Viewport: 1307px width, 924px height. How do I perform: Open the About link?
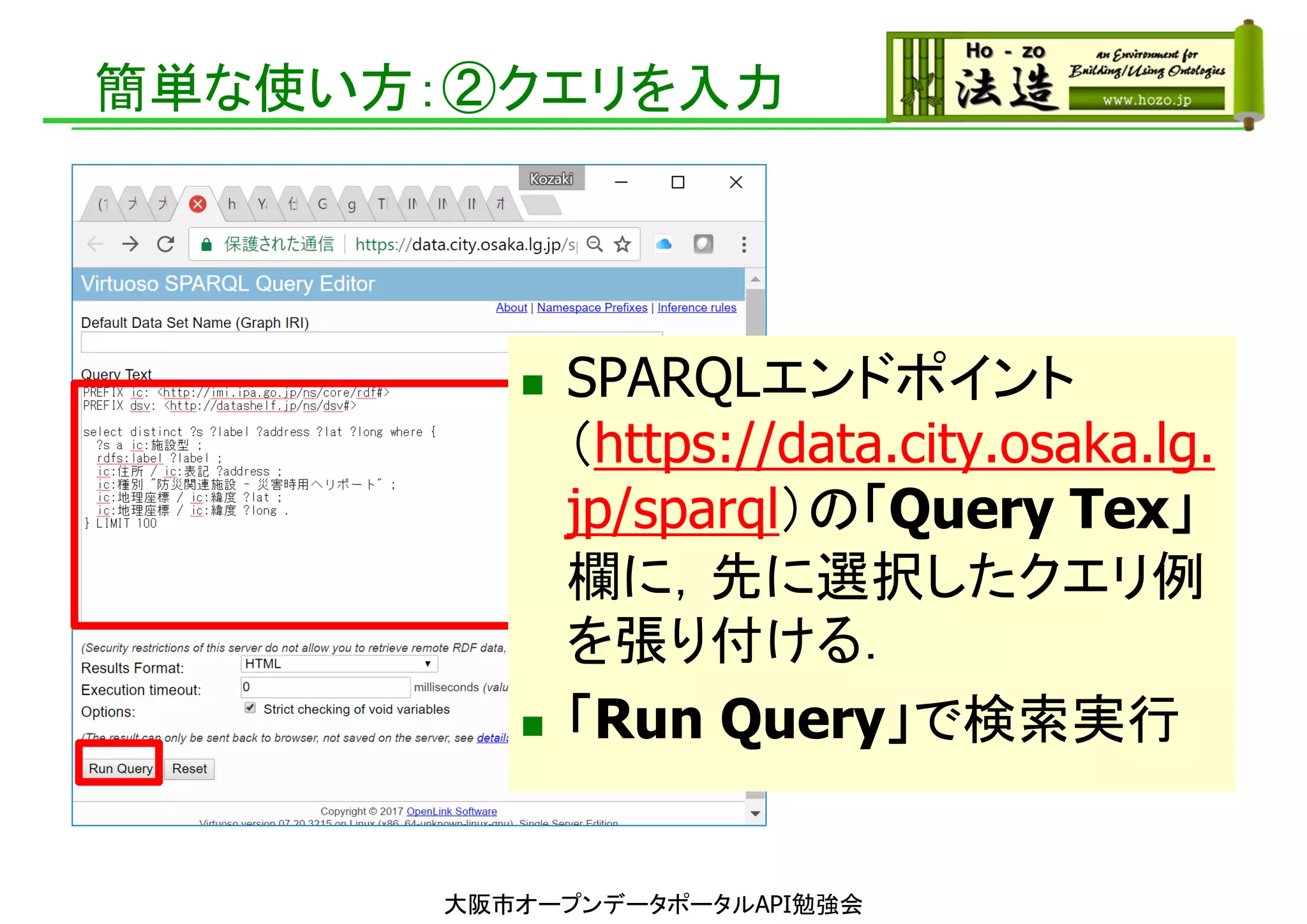pyautogui.click(x=511, y=308)
